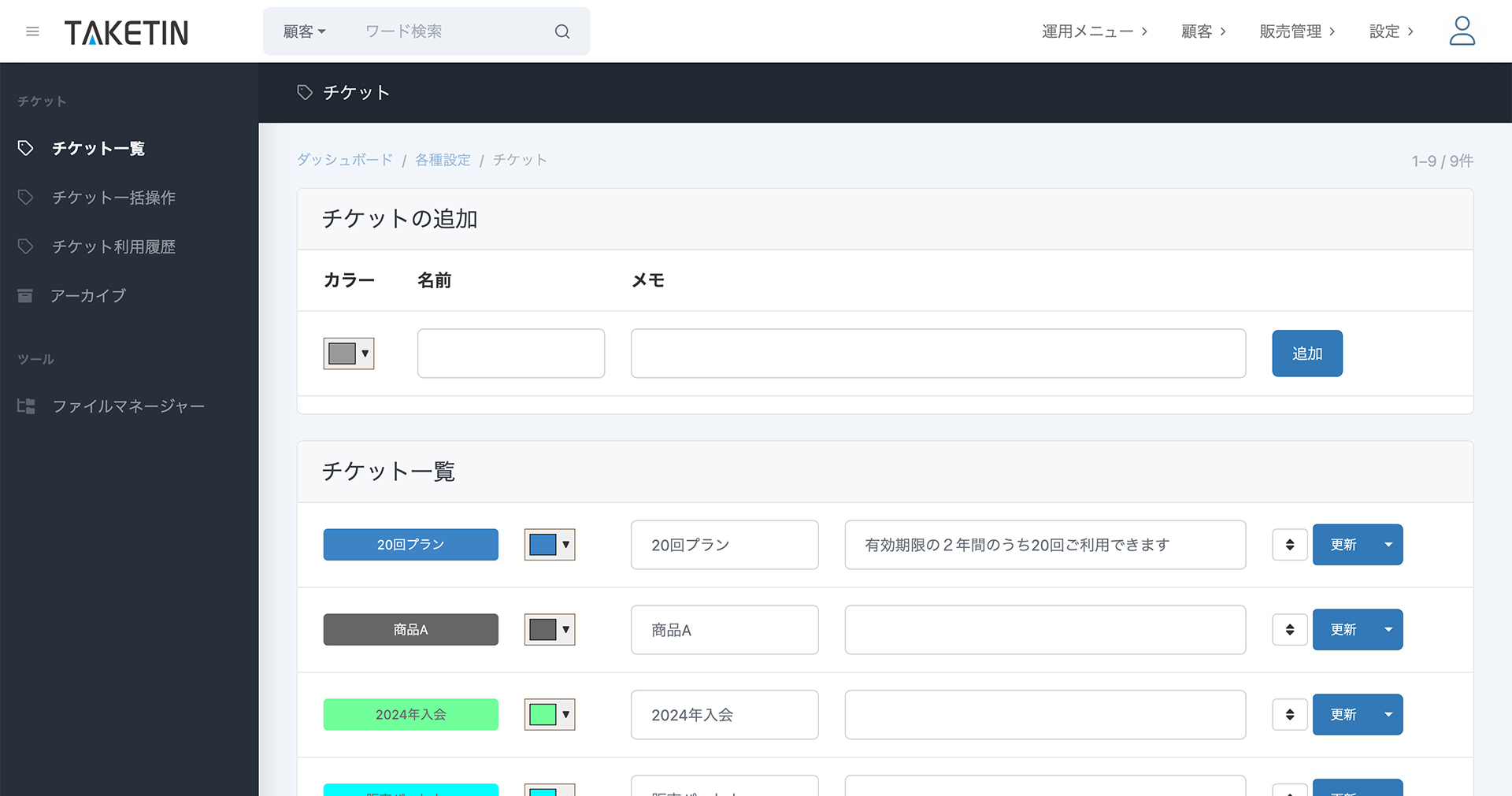Open the user profile icon
This screenshot has height=796, width=1512.
click(1462, 31)
